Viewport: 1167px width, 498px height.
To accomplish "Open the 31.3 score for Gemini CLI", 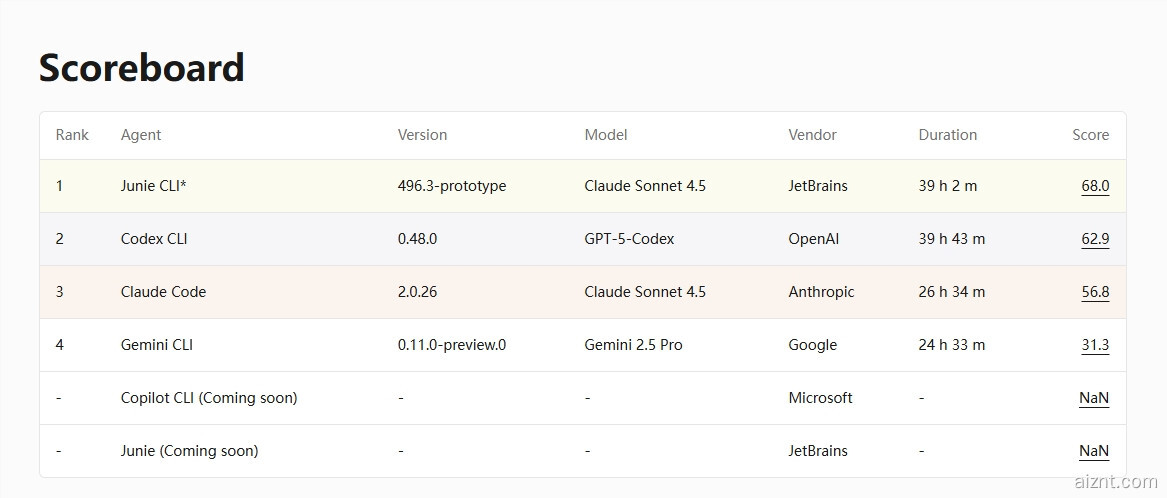I will tap(1094, 345).
